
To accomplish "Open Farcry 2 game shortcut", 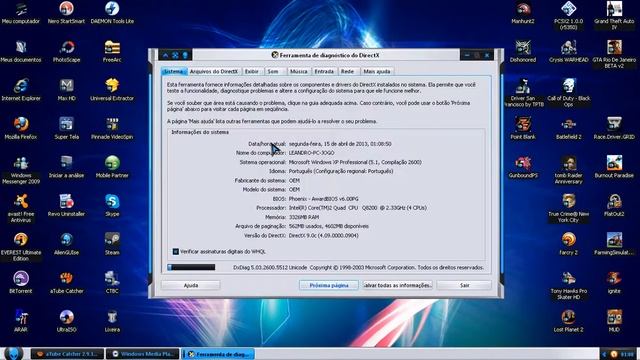I will (568, 244).
